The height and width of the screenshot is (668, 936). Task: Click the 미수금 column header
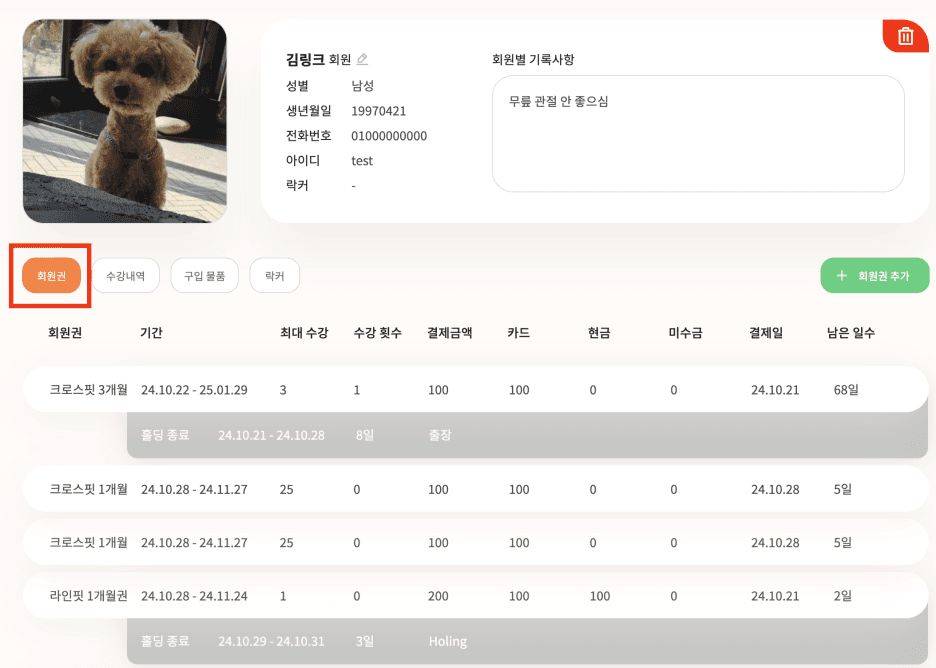click(x=685, y=333)
